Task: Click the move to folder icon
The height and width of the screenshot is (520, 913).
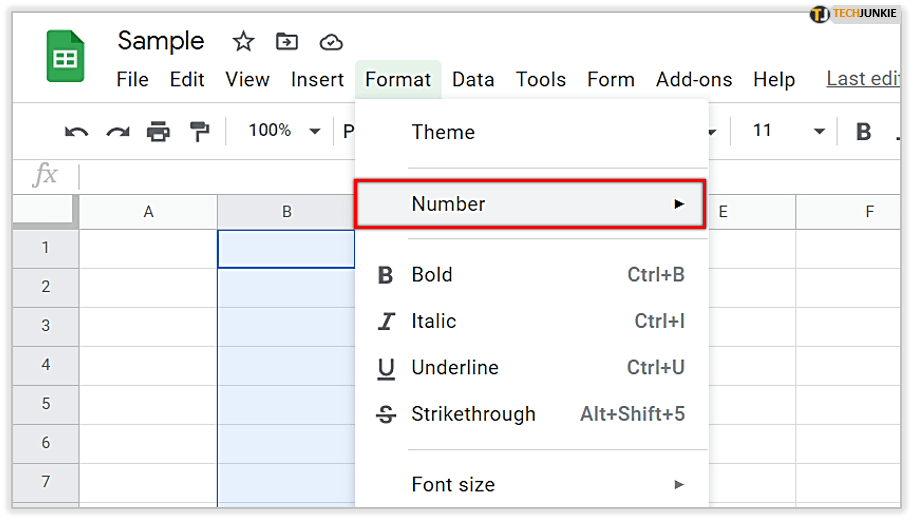Action: tap(287, 42)
